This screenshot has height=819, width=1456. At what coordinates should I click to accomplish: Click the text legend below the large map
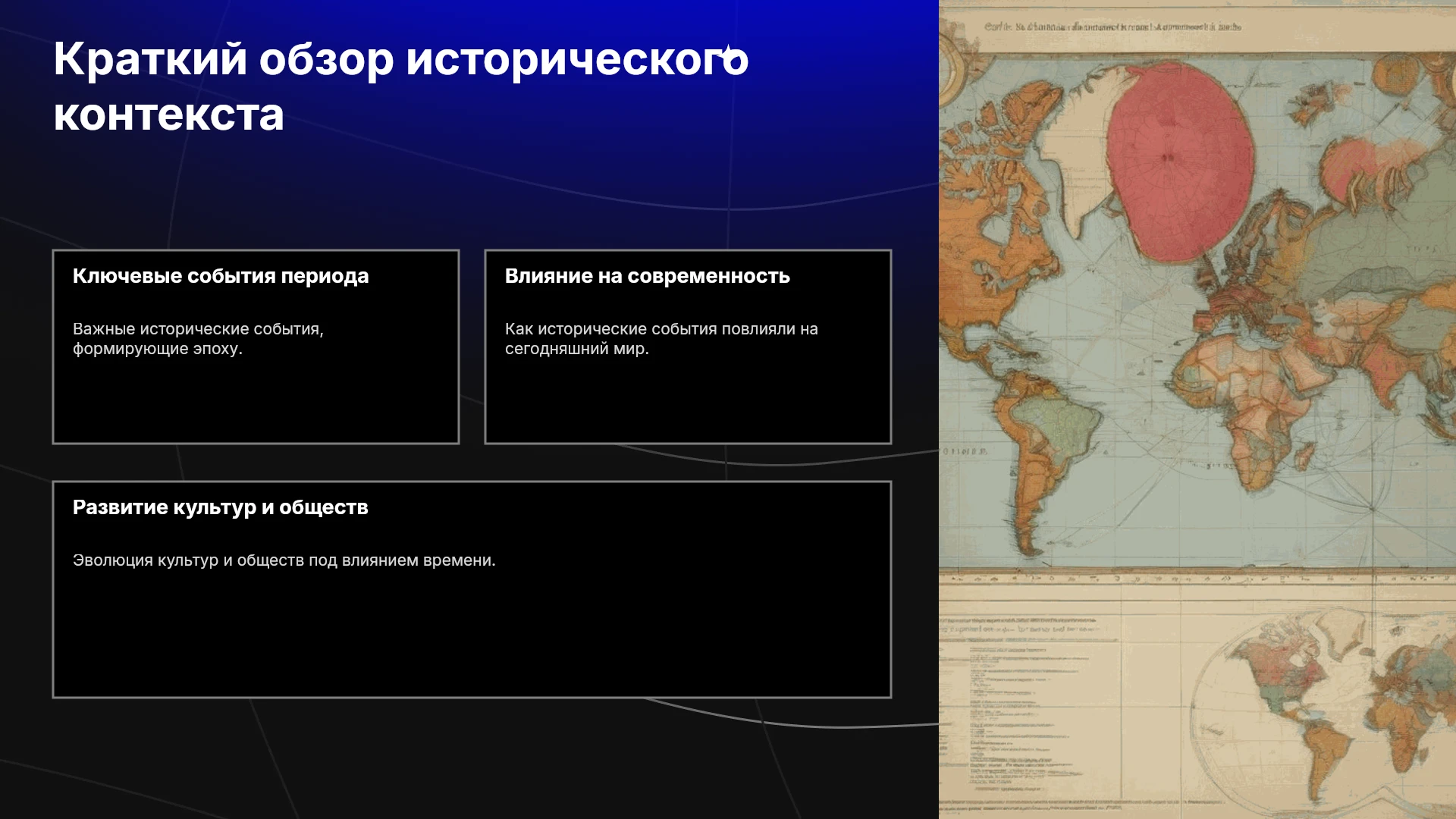(x=1031, y=705)
